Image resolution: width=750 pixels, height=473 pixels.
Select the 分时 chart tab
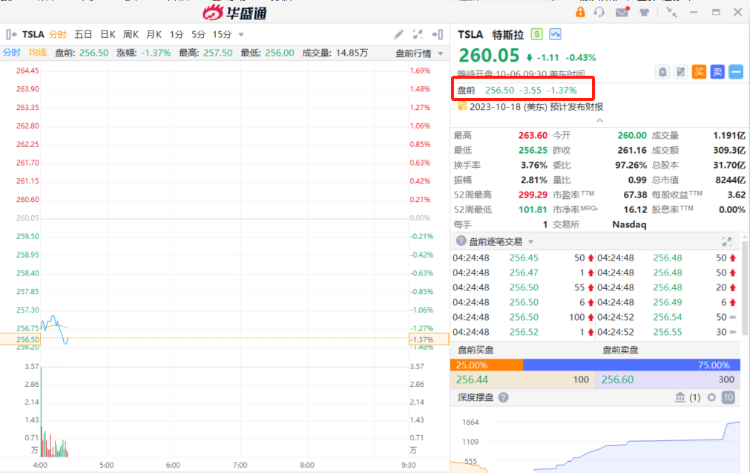[x=58, y=34]
